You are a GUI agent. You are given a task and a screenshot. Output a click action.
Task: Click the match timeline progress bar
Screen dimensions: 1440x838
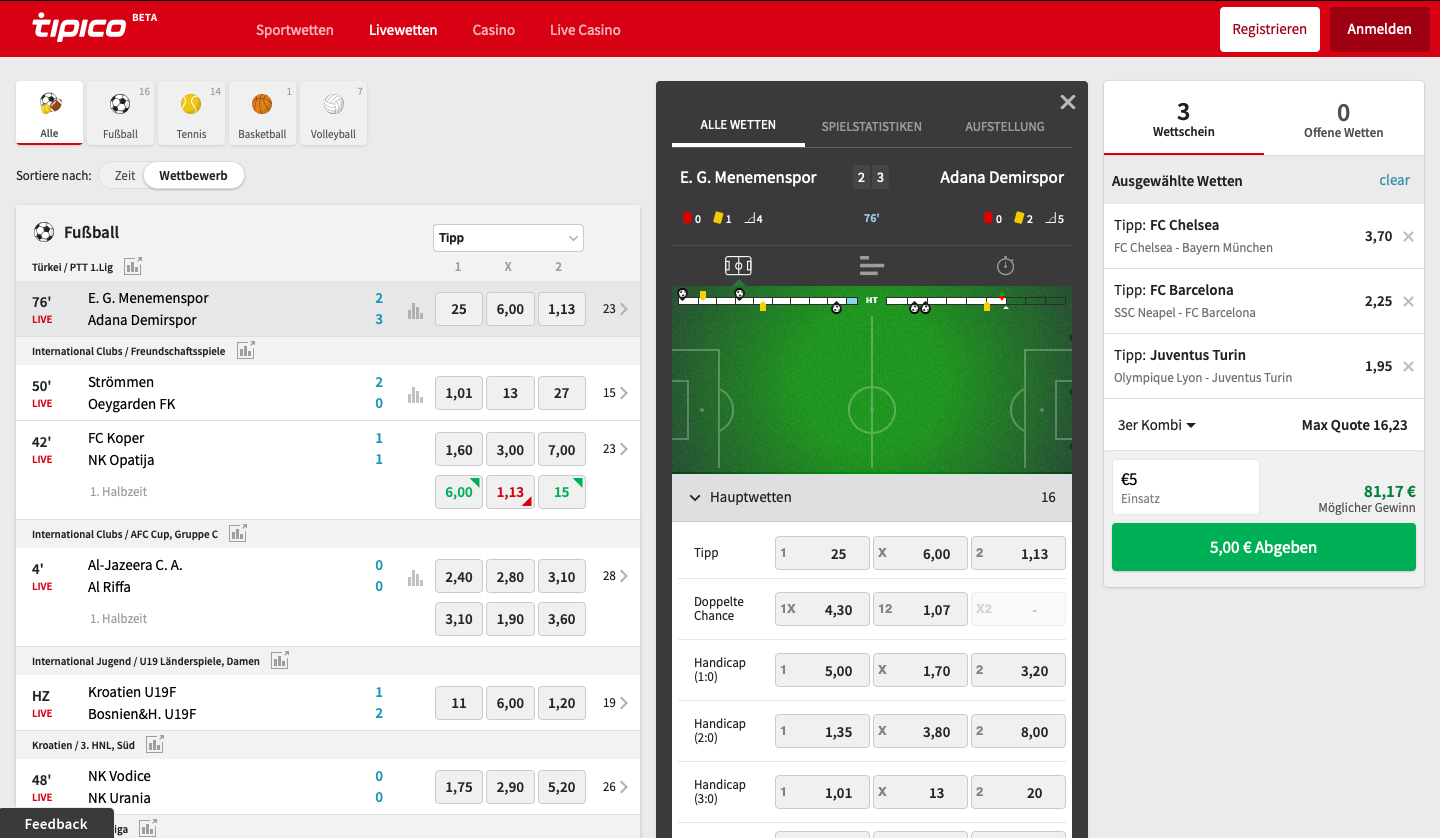(x=871, y=300)
